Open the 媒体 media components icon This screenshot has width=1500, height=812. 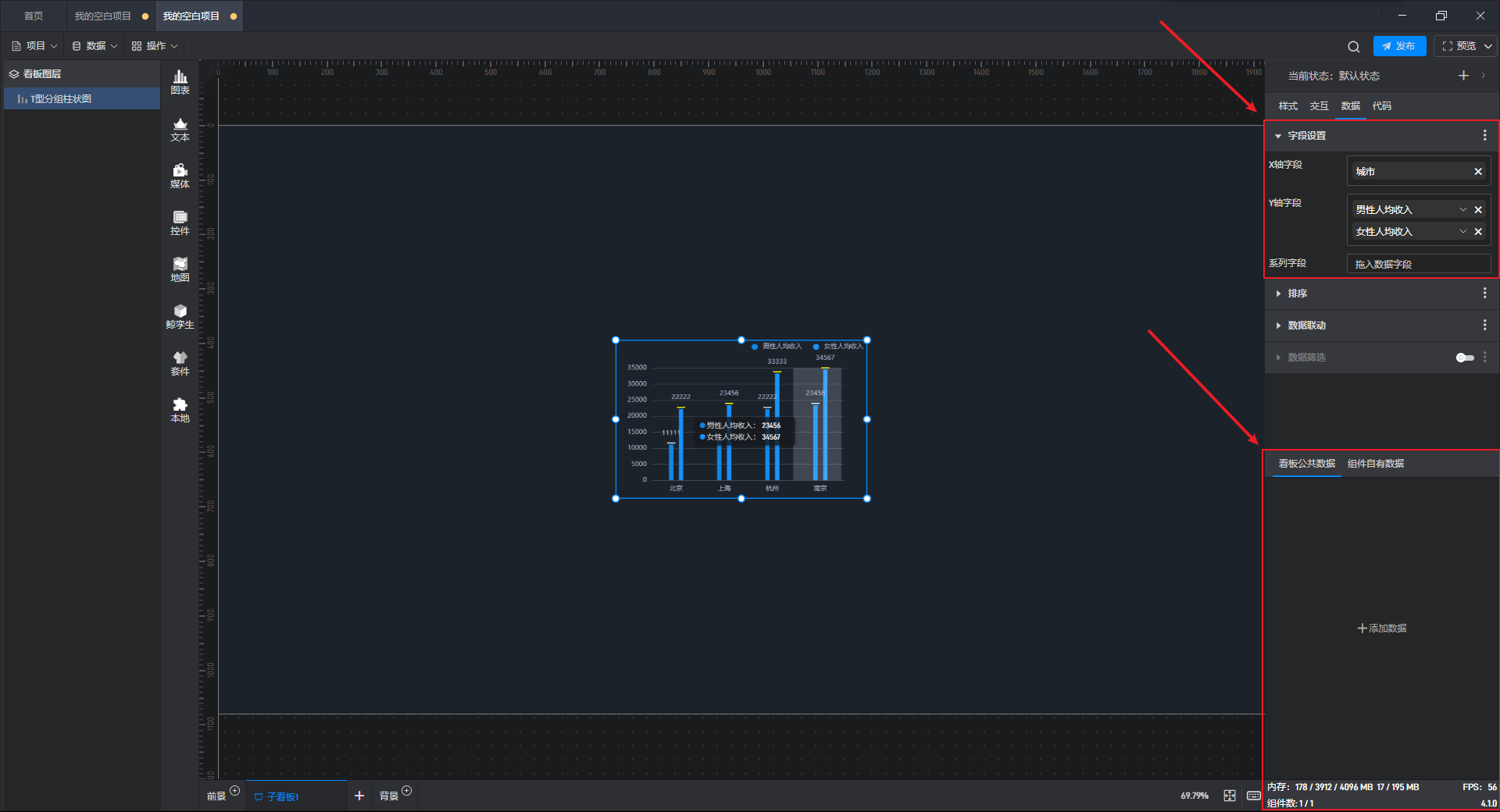click(180, 176)
